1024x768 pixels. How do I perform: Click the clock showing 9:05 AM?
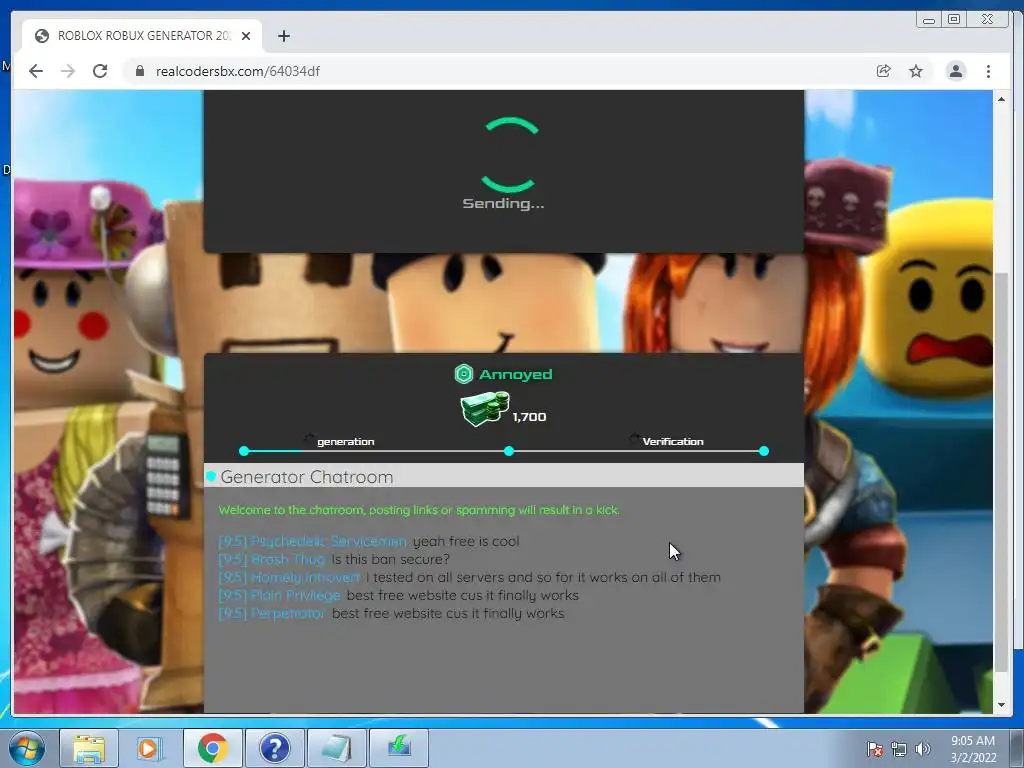972,741
